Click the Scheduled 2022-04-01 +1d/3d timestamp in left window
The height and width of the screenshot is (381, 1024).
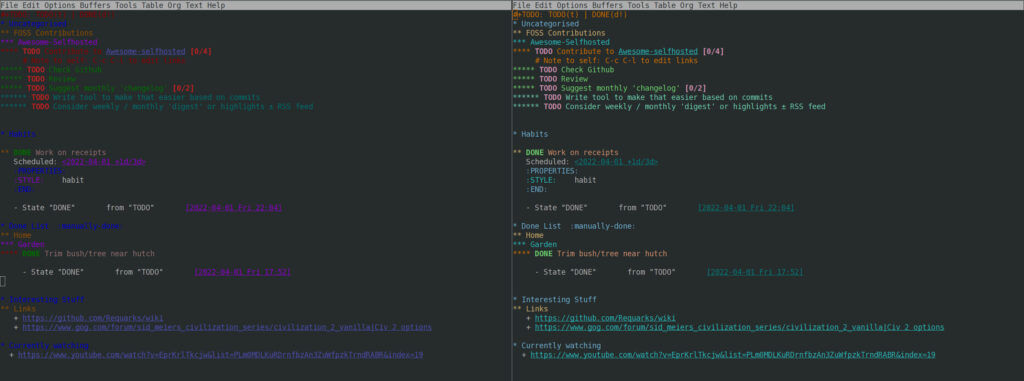pyautogui.click(x=104, y=161)
